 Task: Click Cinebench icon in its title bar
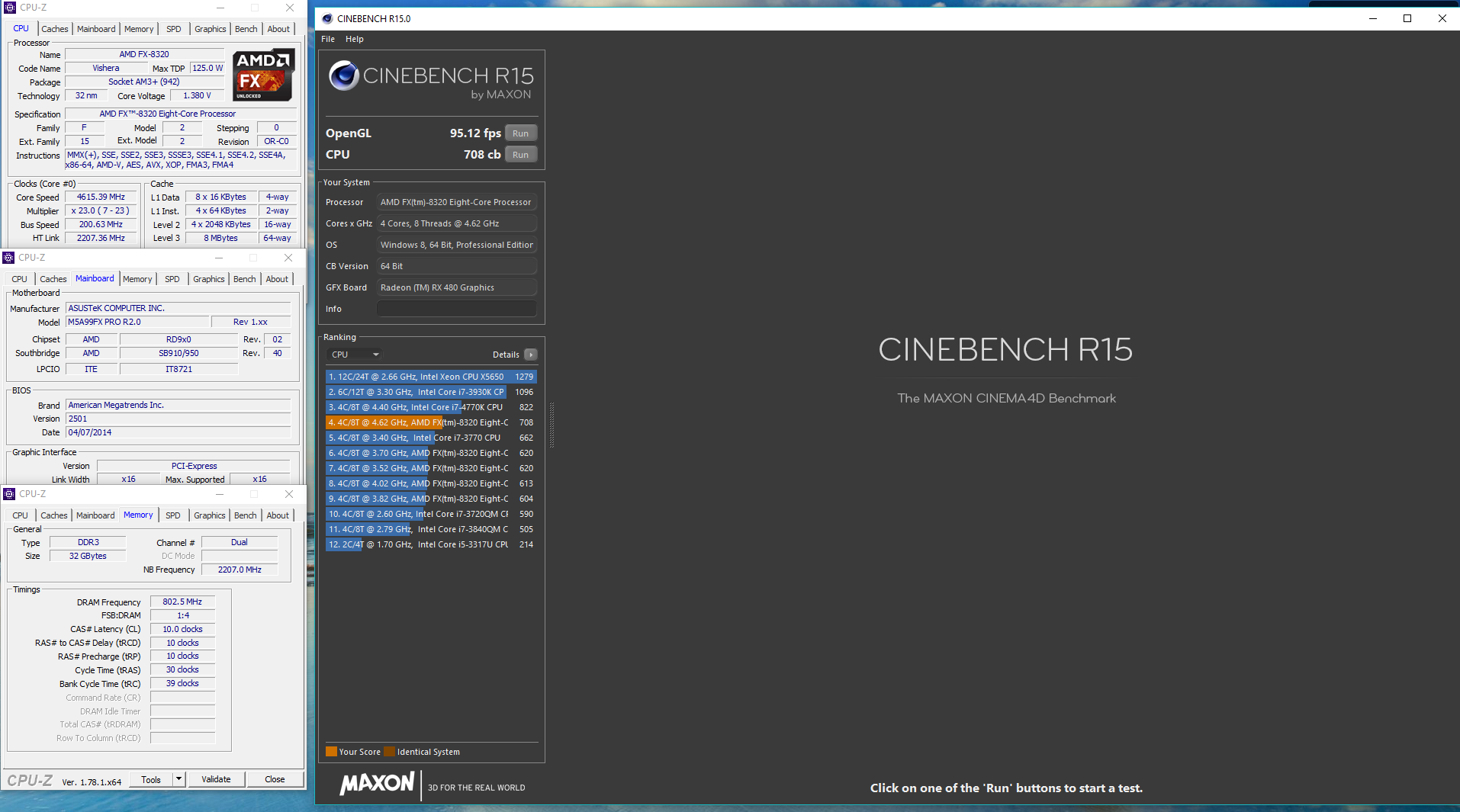327,18
